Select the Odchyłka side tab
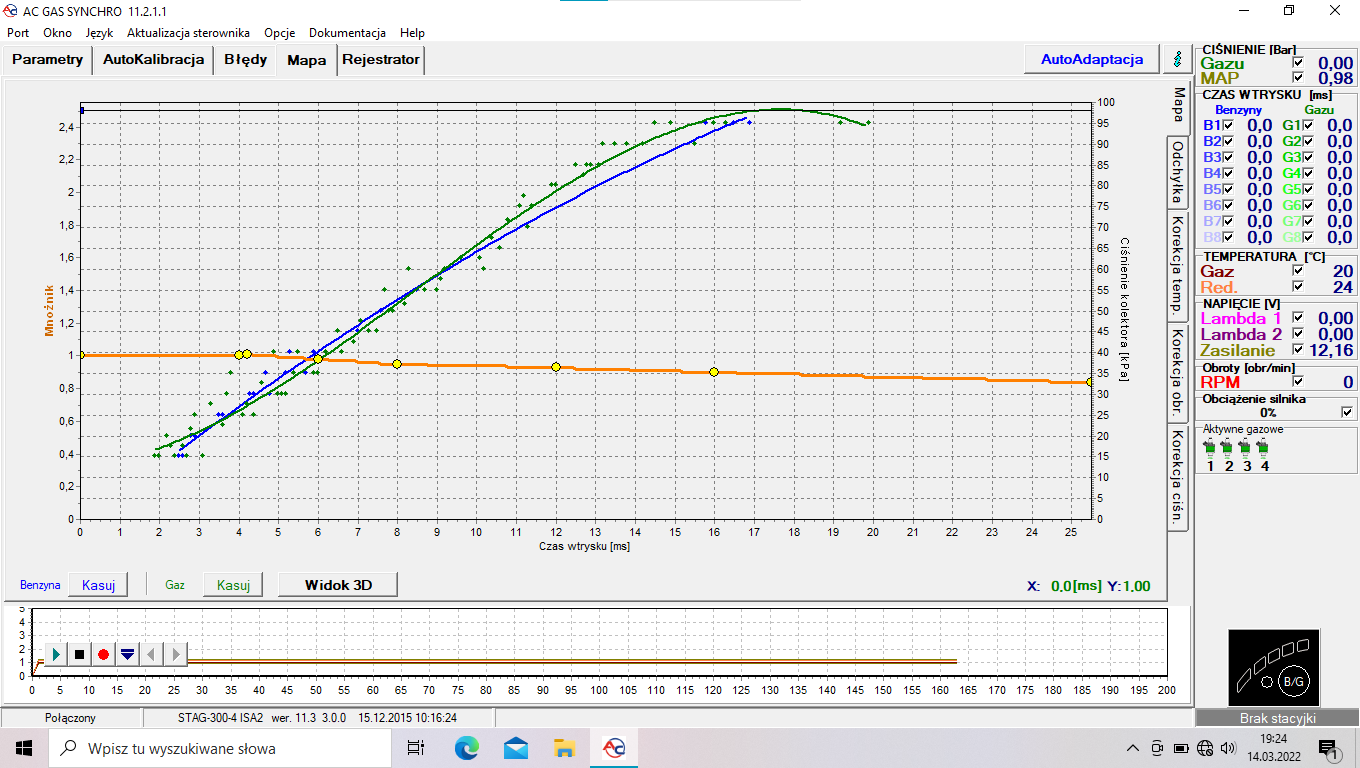 (x=1178, y=171)
